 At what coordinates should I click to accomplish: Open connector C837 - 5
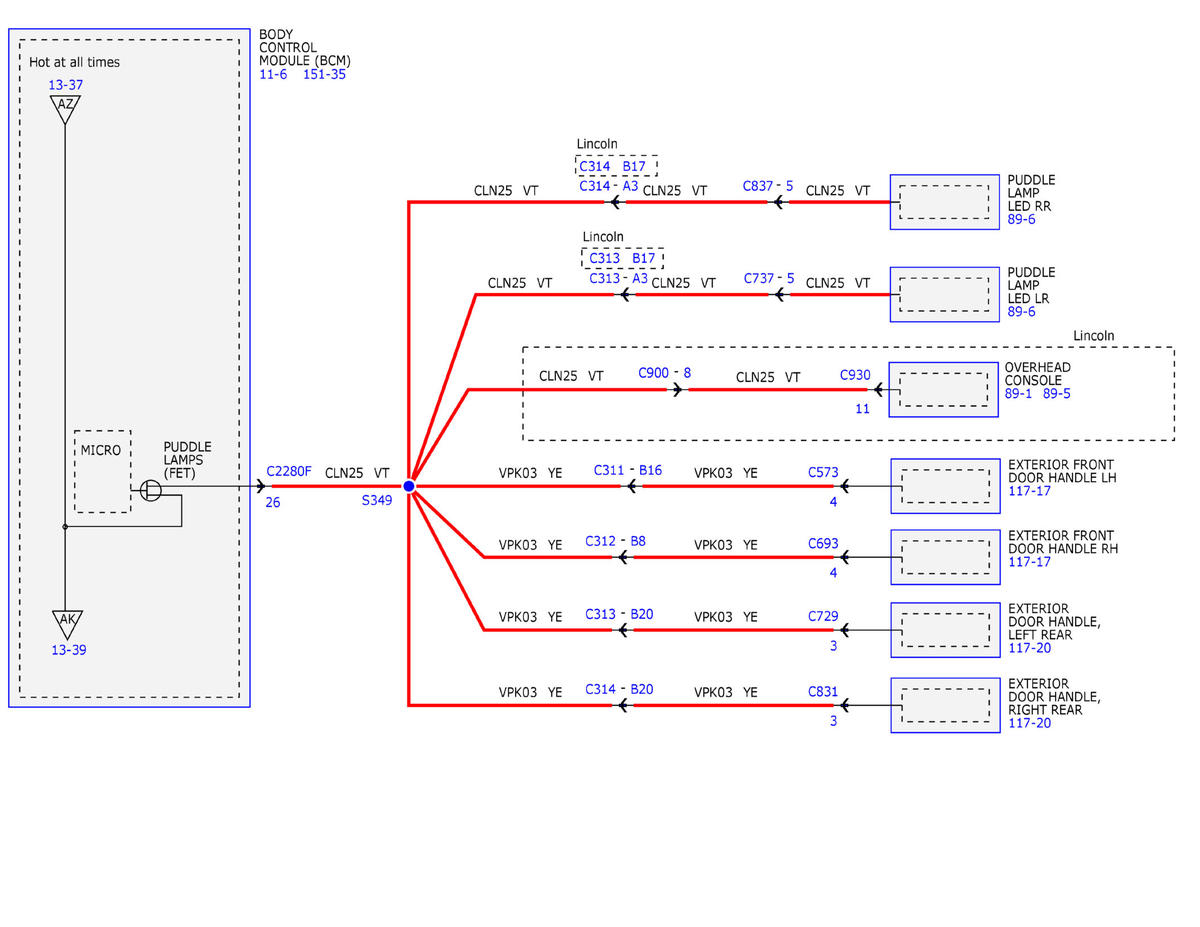click(x=768, y=186)
